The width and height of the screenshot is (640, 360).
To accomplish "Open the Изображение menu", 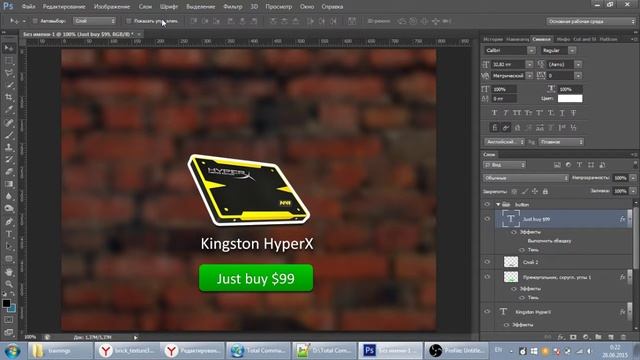I will point(112,7).
